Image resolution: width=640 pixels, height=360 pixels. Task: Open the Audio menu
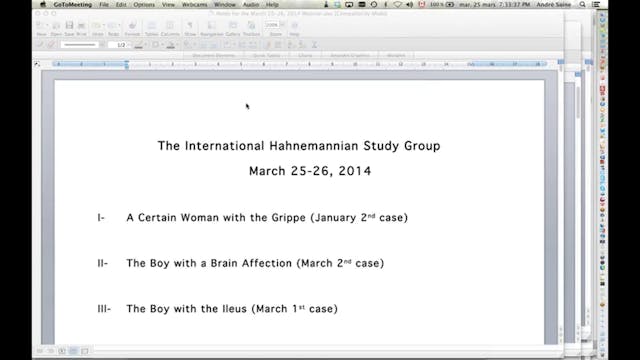(251, 4)
